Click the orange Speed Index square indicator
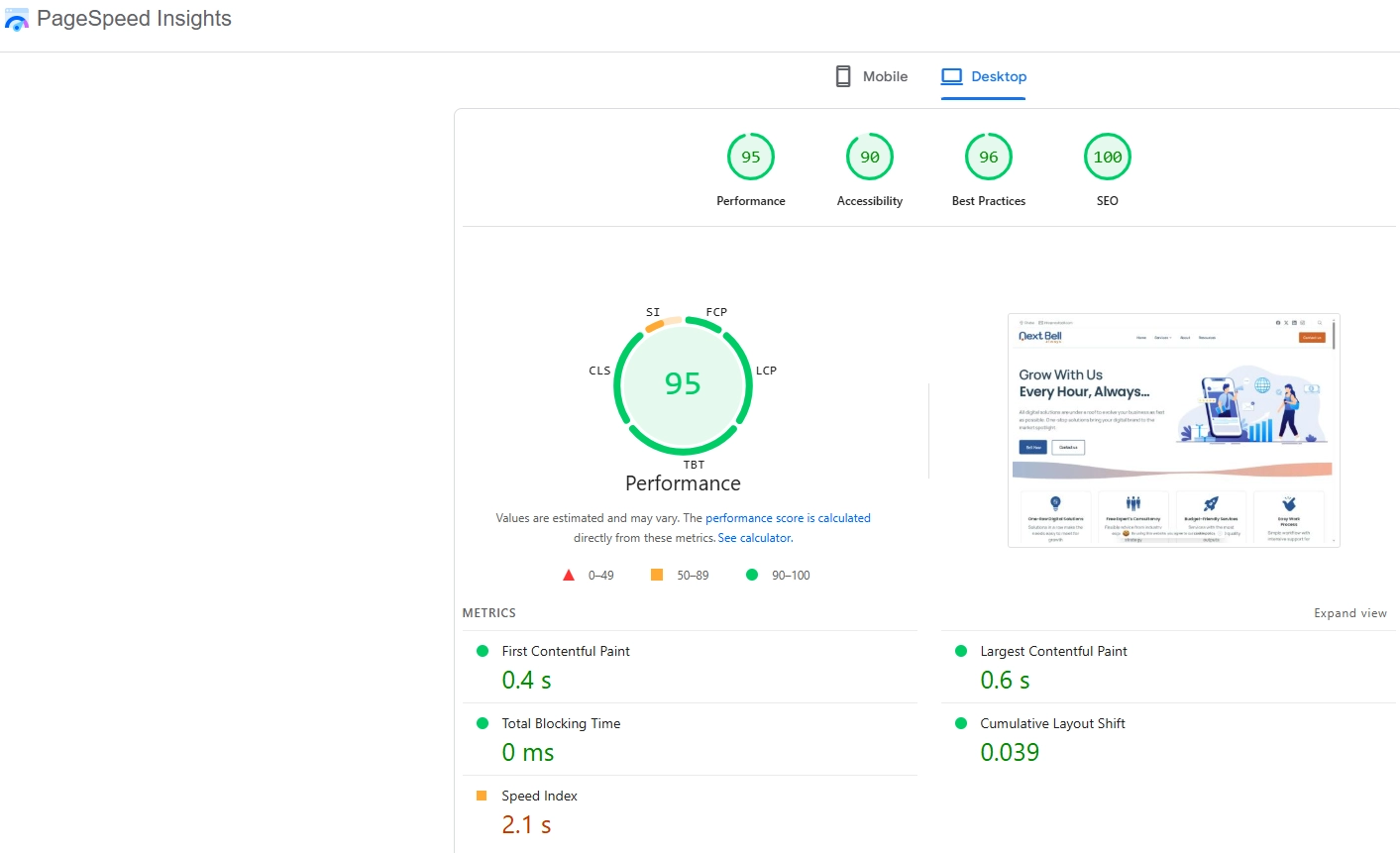This screenshot has height=853, width=1400. pyautogui.click(x=482, y=796)
